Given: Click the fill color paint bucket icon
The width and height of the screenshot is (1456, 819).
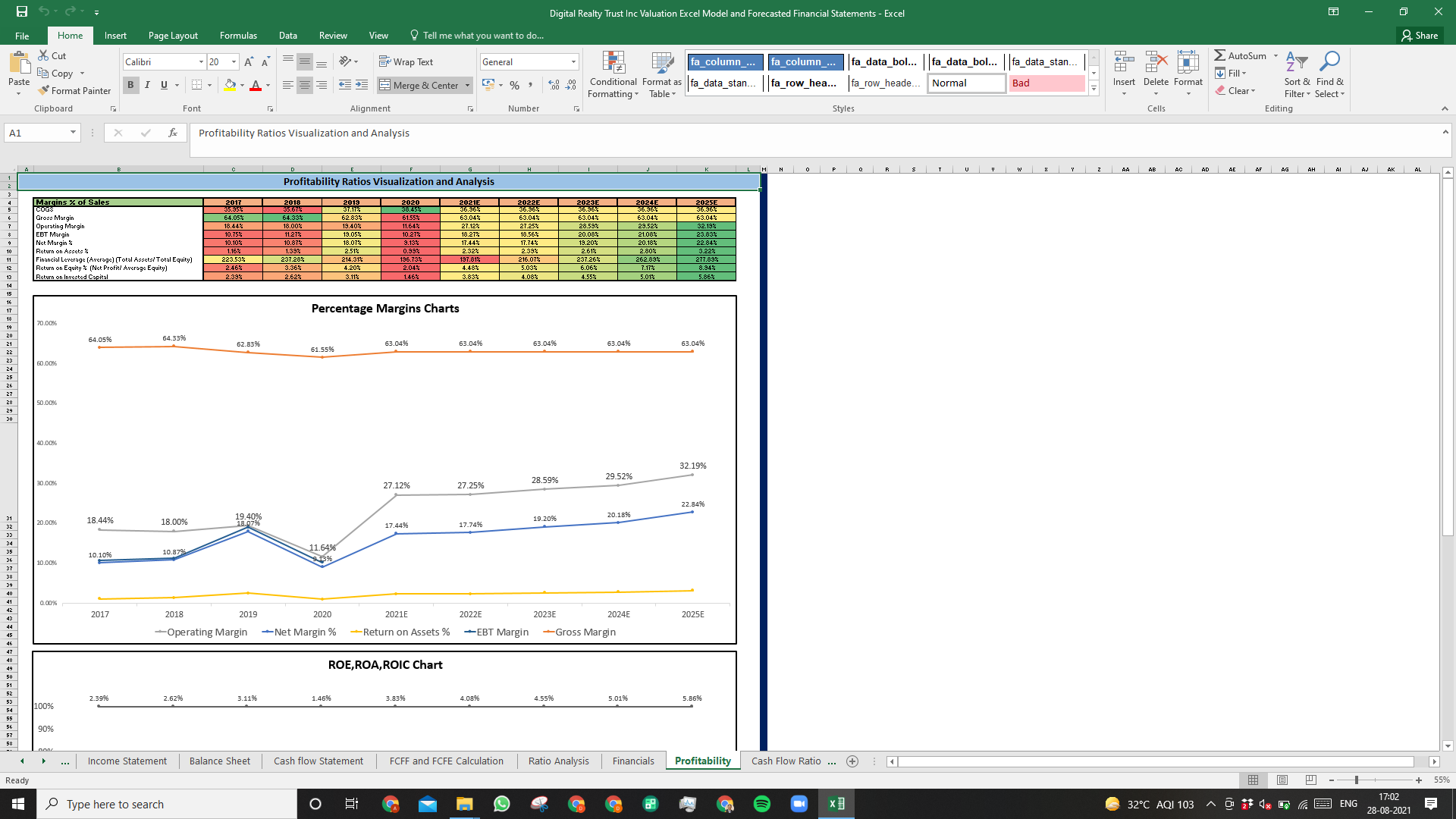Looking at the screenshot, I should pos(230,85).
